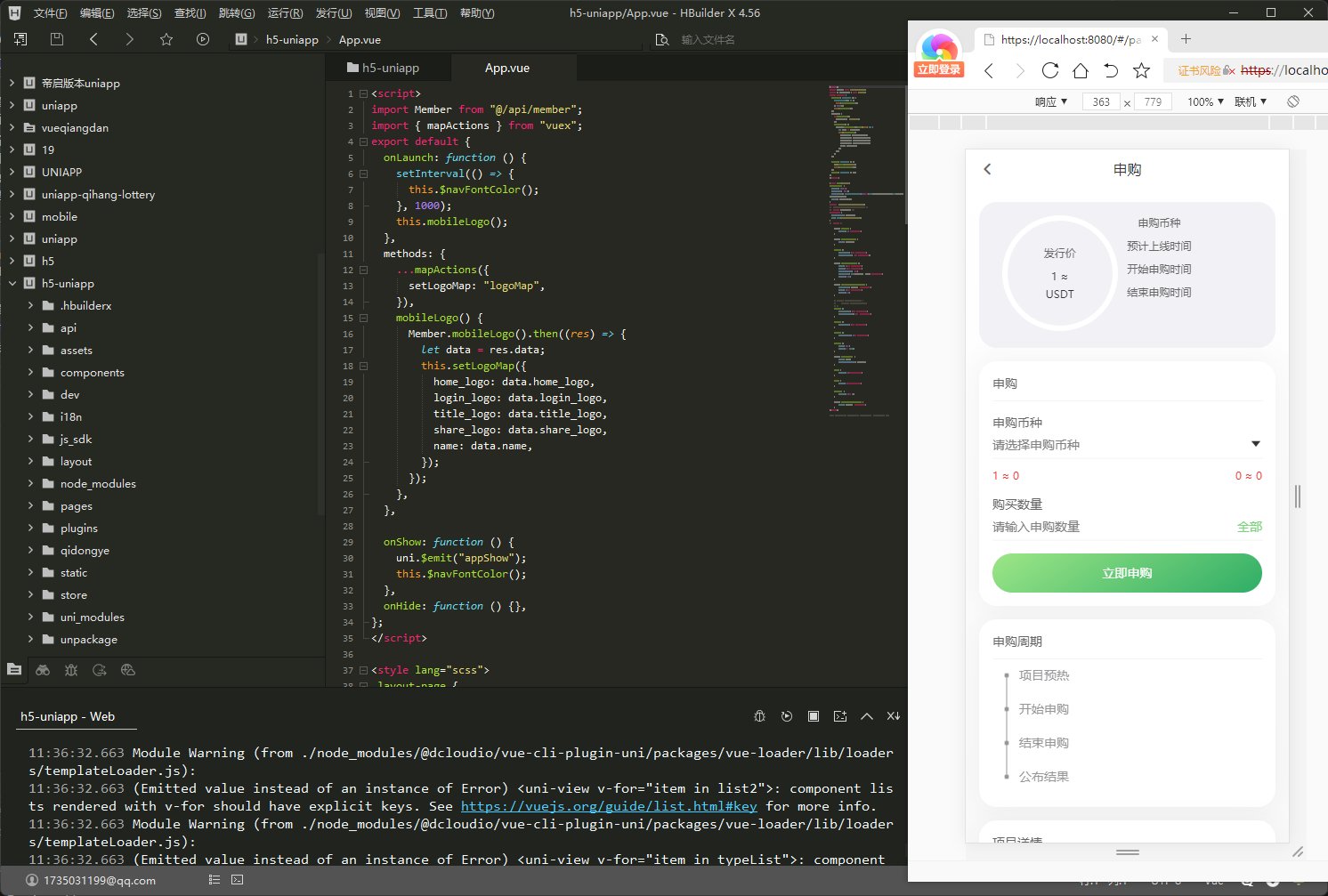The height and width of the screenshot is (896, 1328).
Task: Reload the browser page
Action: tap(1050, 70)
